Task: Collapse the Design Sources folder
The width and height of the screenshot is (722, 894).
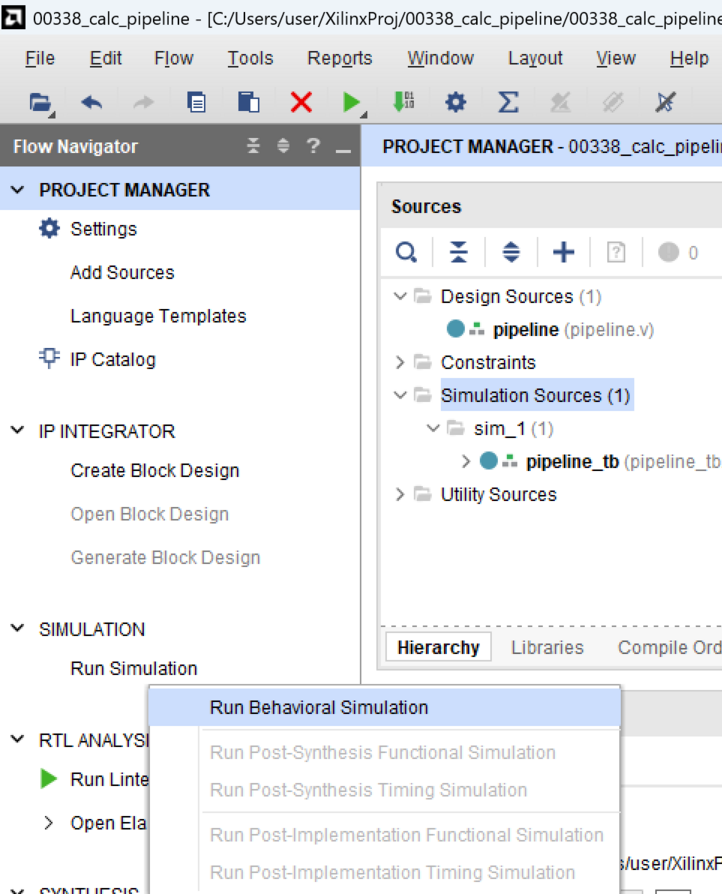Action: tap(400, 296)
